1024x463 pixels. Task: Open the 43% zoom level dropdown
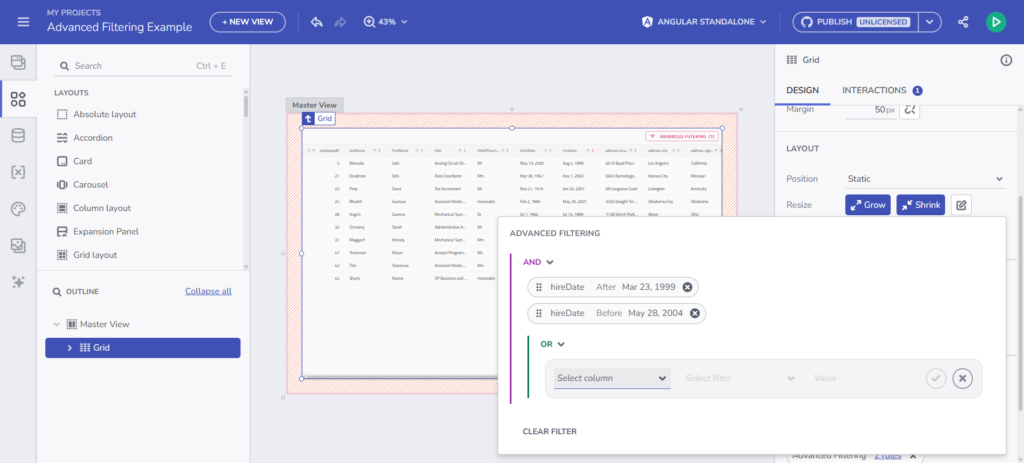392,22
